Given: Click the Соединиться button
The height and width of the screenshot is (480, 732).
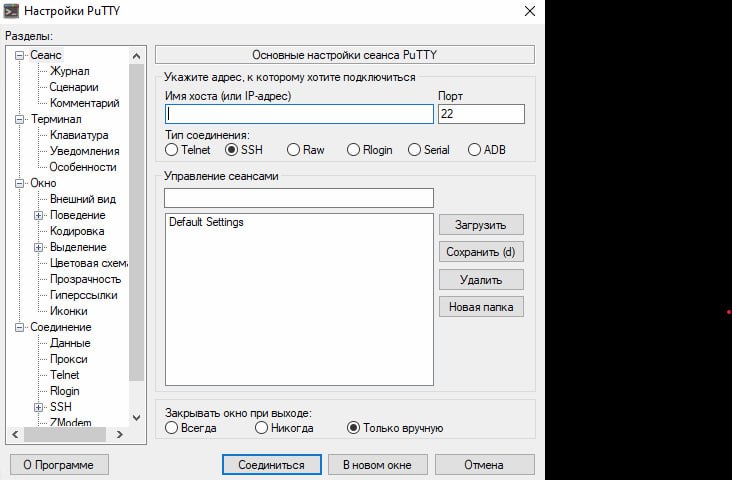Looking at the screenshot, I should pyautogui.click(x=272, y=465).
